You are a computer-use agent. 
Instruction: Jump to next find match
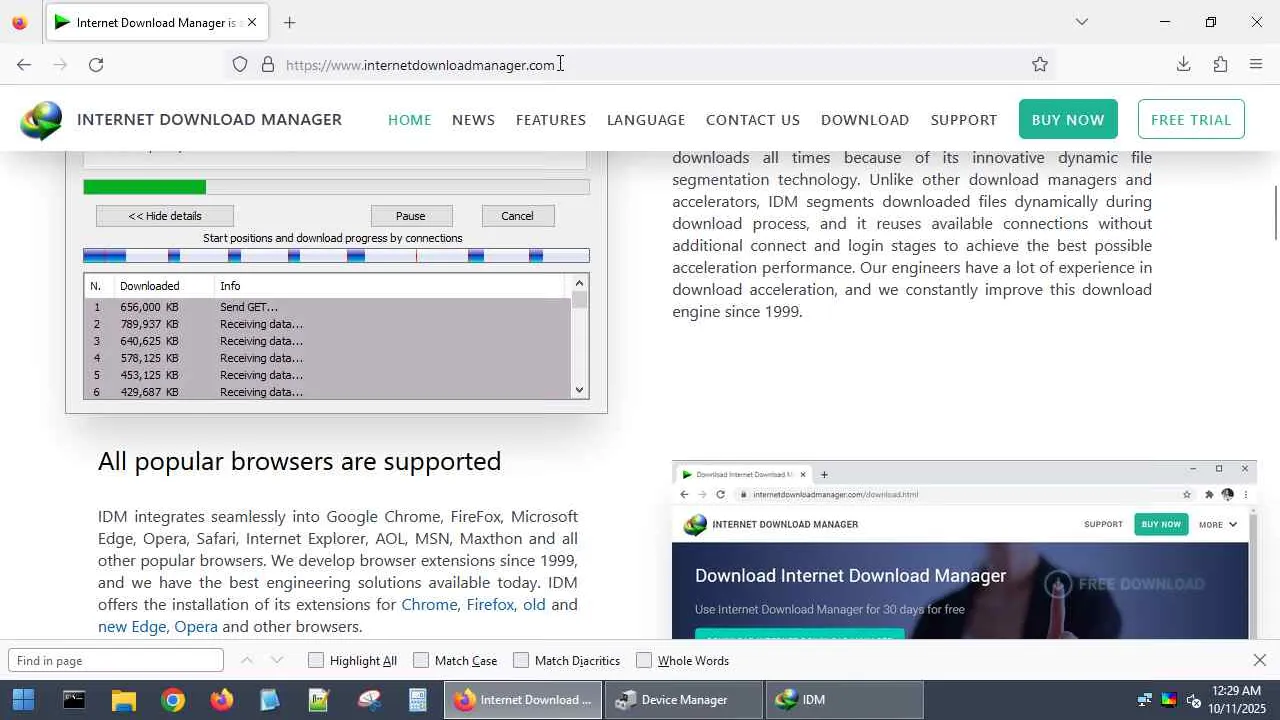277,660
